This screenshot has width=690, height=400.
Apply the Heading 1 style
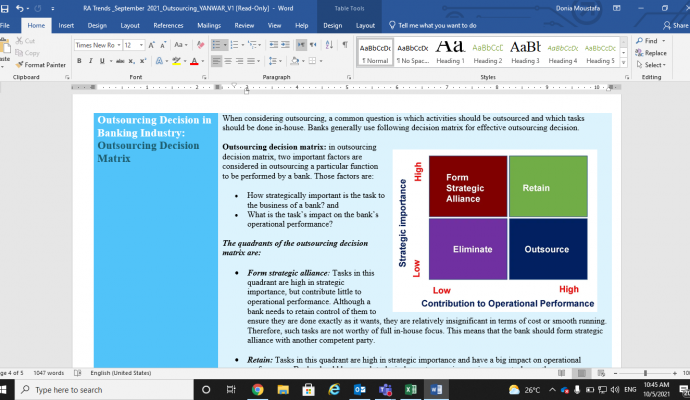(450, 51)
